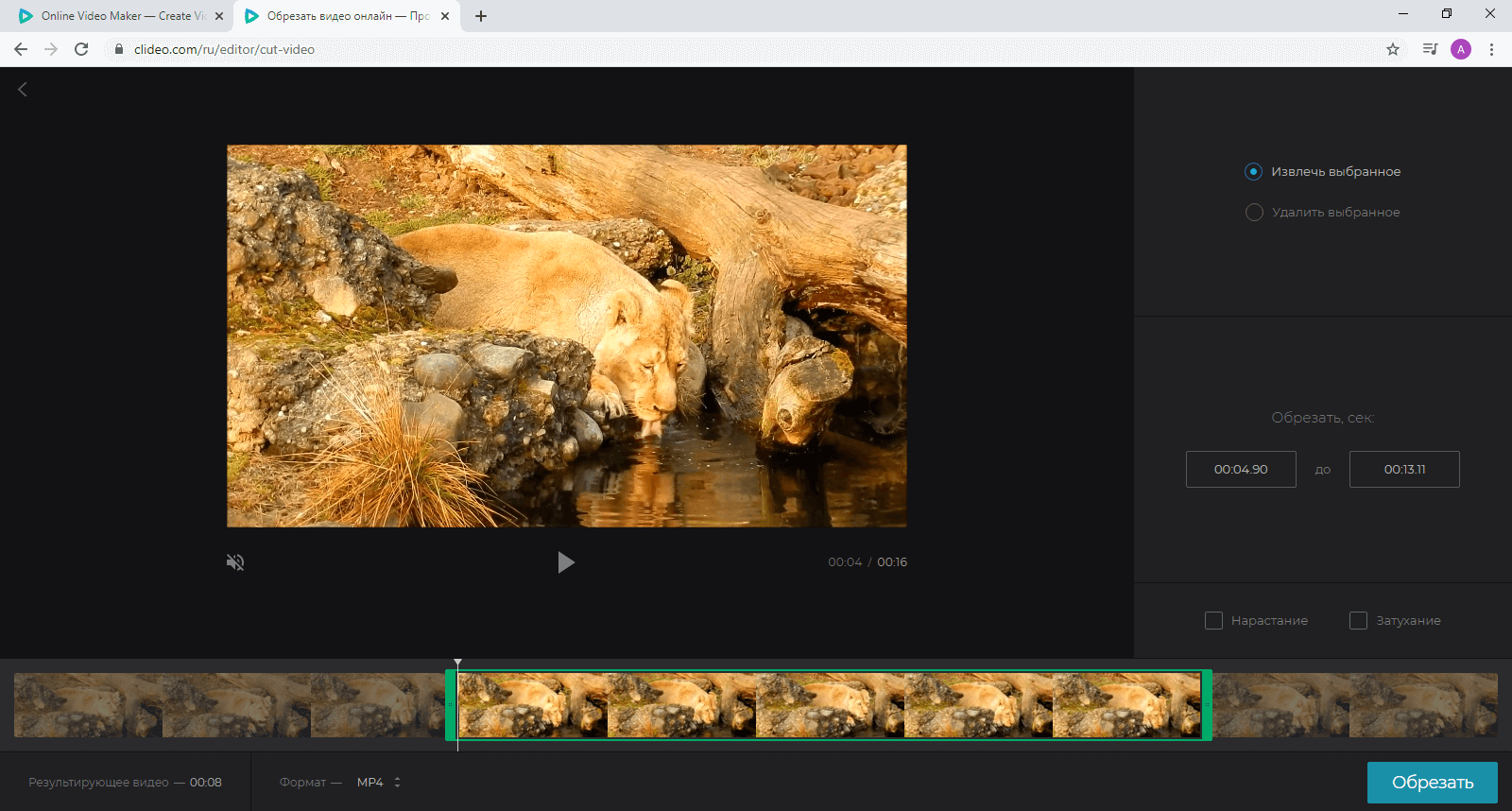1512x811 pixels.
Task: Enable the Затухание fade-out checkbox
Action: coord(1358,620)
